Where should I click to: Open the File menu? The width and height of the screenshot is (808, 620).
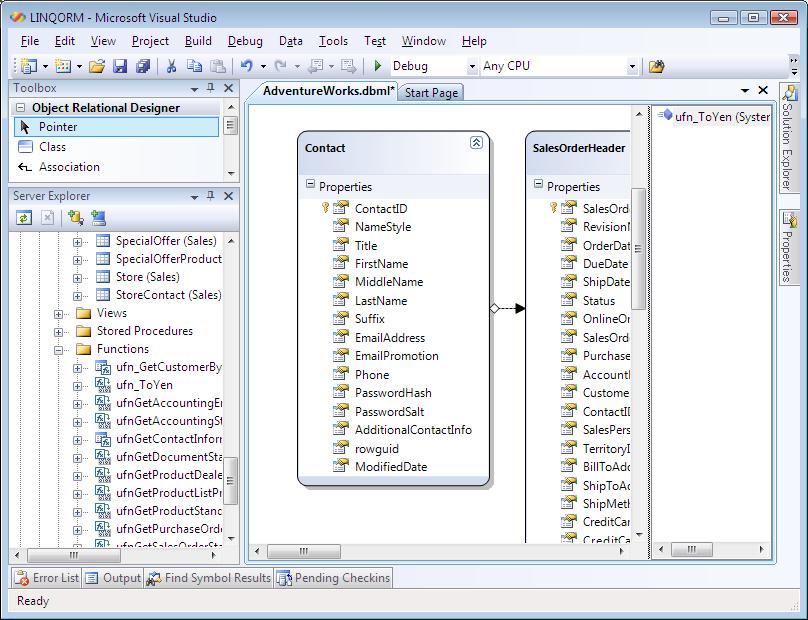[x=30, y=41]
